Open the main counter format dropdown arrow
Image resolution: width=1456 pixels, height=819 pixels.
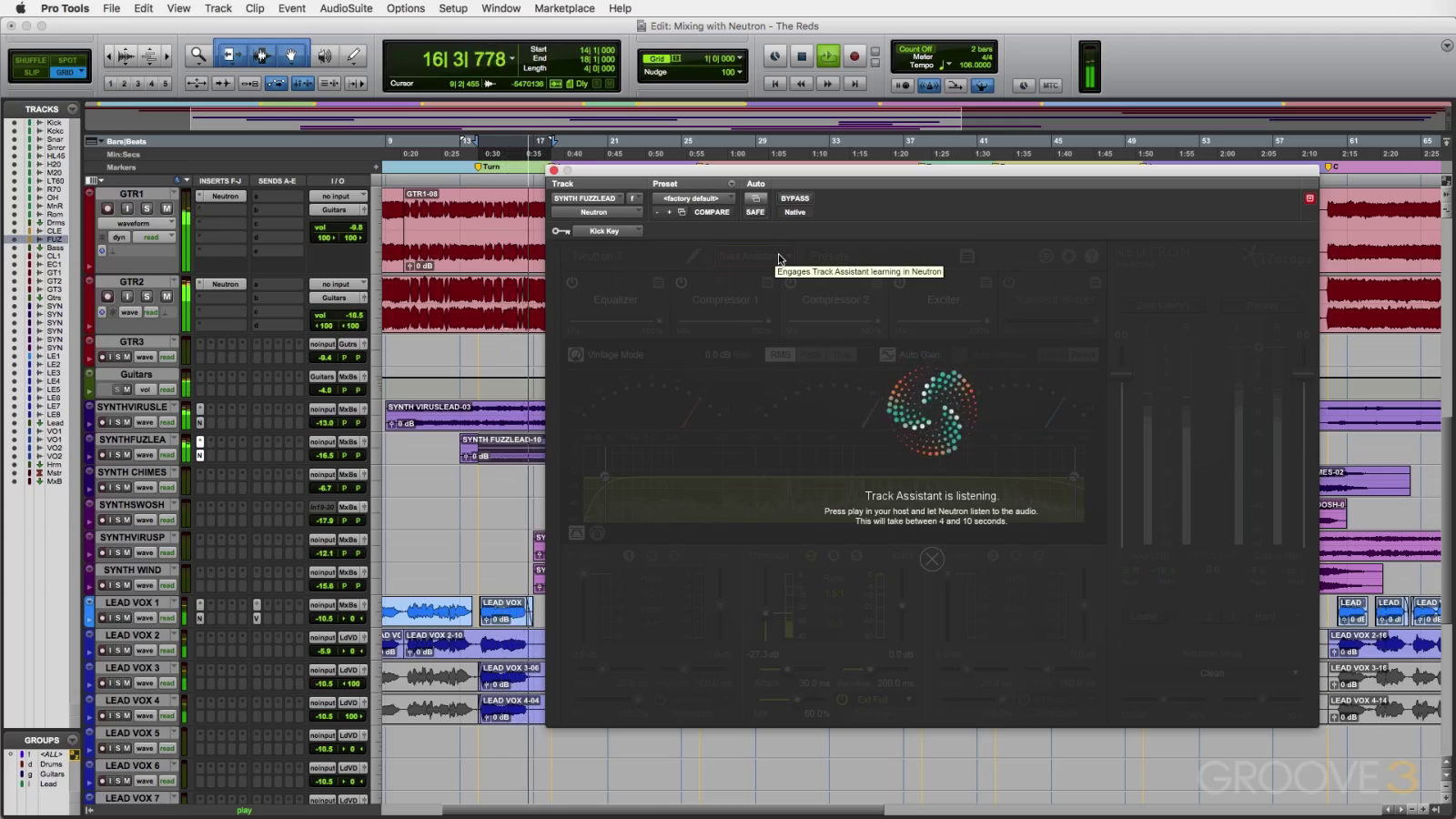(512, 60)
